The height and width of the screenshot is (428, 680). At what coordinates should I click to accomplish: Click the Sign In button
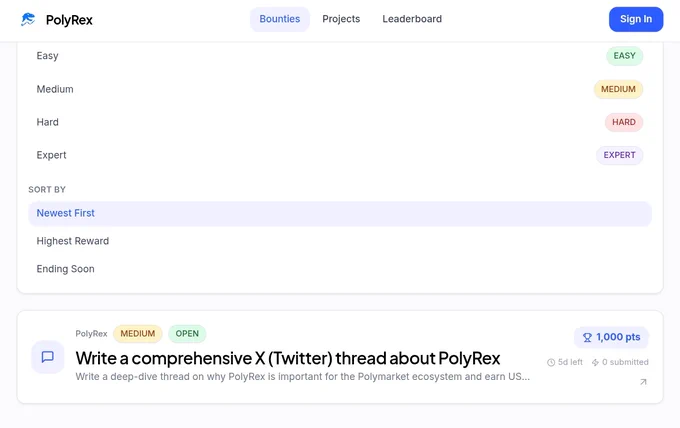[636, 19]
